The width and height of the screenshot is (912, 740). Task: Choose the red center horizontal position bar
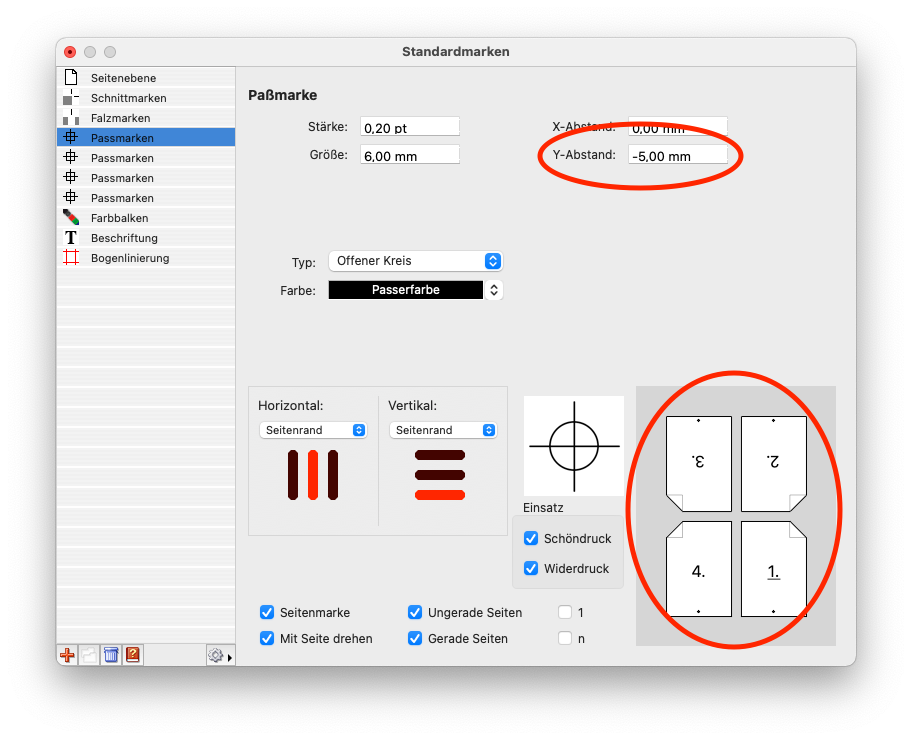coord(313,475)
